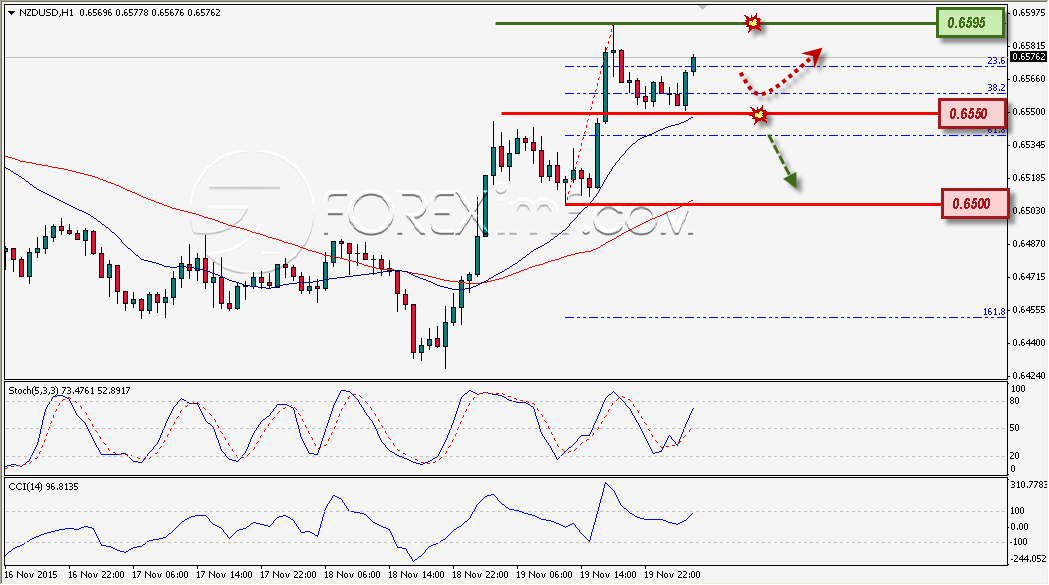Viewport: 1049px width, 585px height.
Task: Click the 18 Nov 14:00 time axis label
Action: point(416,575)
